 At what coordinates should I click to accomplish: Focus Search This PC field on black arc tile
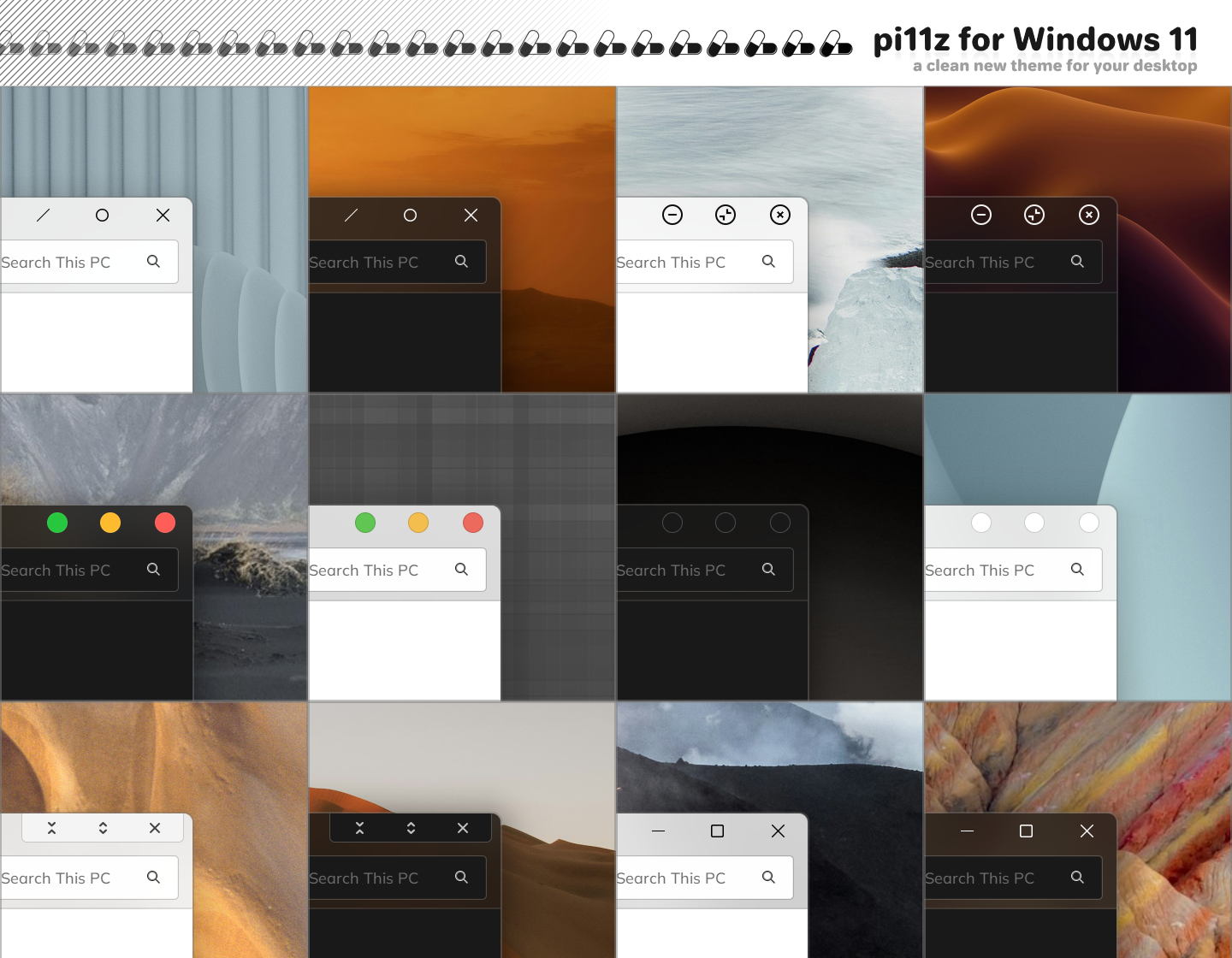coord(705,570)
